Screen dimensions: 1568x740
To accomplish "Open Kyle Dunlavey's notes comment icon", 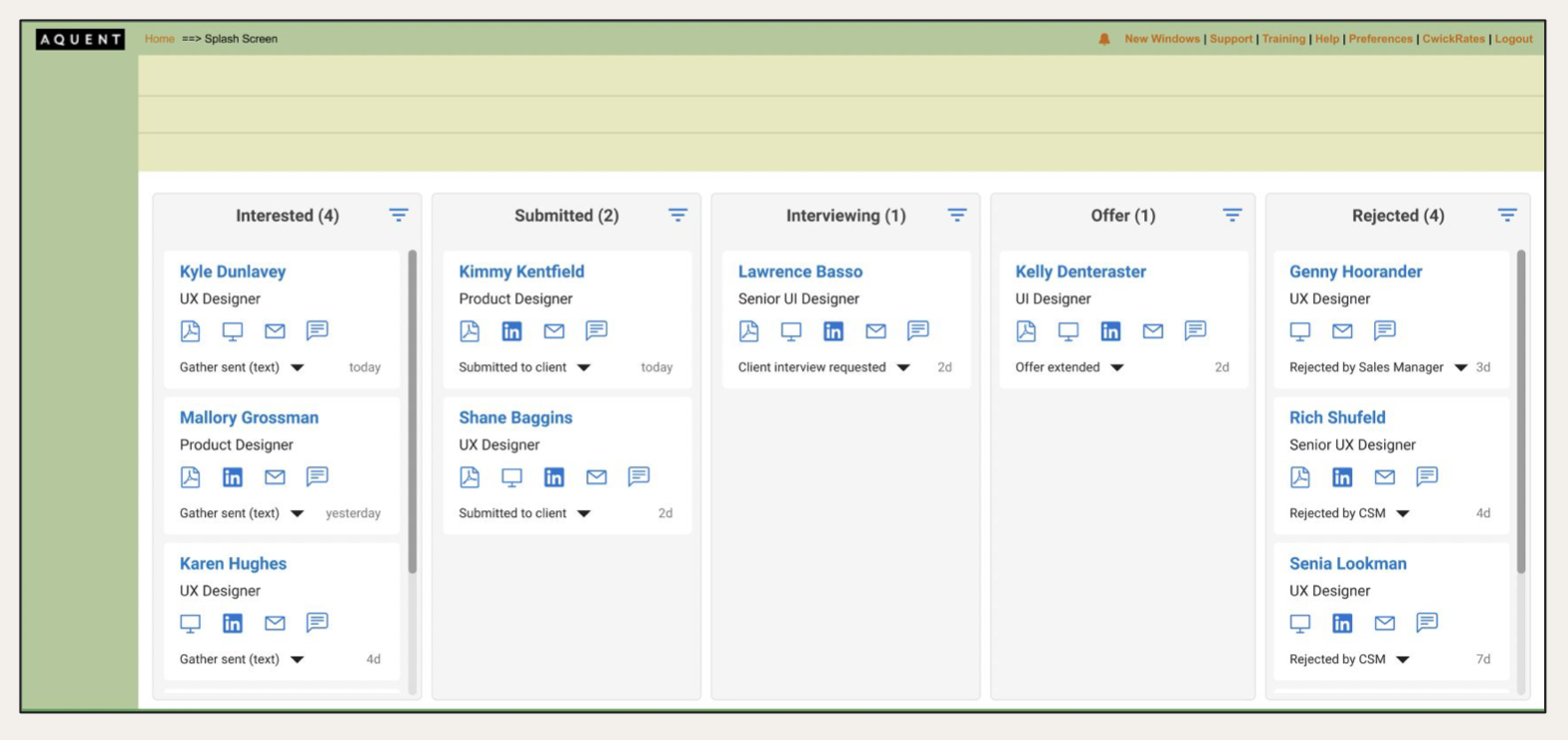I will pyautogui.click(x=317, y=330).
